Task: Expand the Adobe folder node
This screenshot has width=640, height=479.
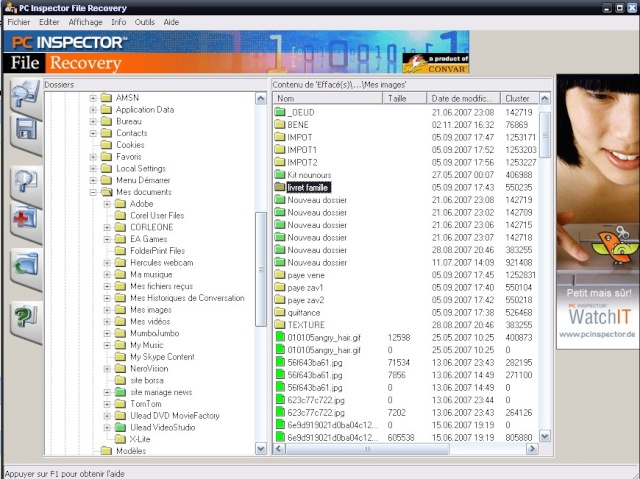Action: (x=107, y=204)
